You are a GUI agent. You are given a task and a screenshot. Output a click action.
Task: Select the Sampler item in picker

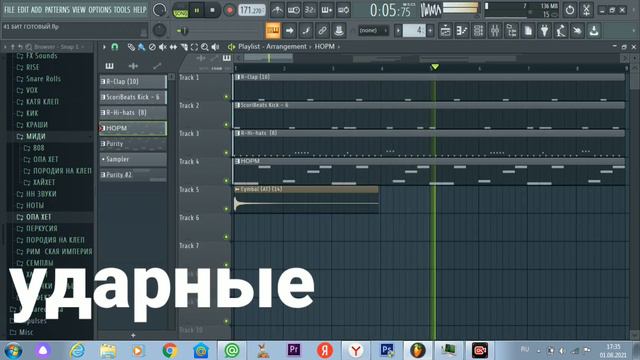(x=133, y=159)
